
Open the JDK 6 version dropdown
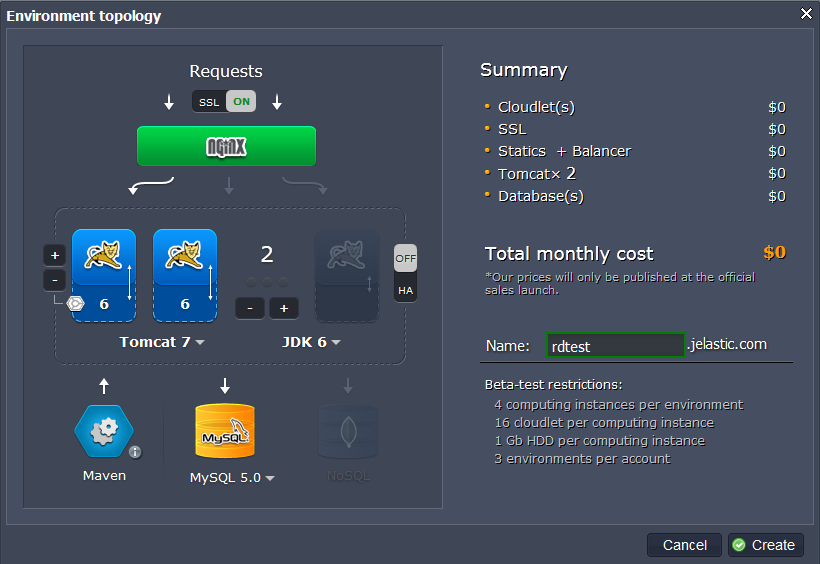pos(312,343)
